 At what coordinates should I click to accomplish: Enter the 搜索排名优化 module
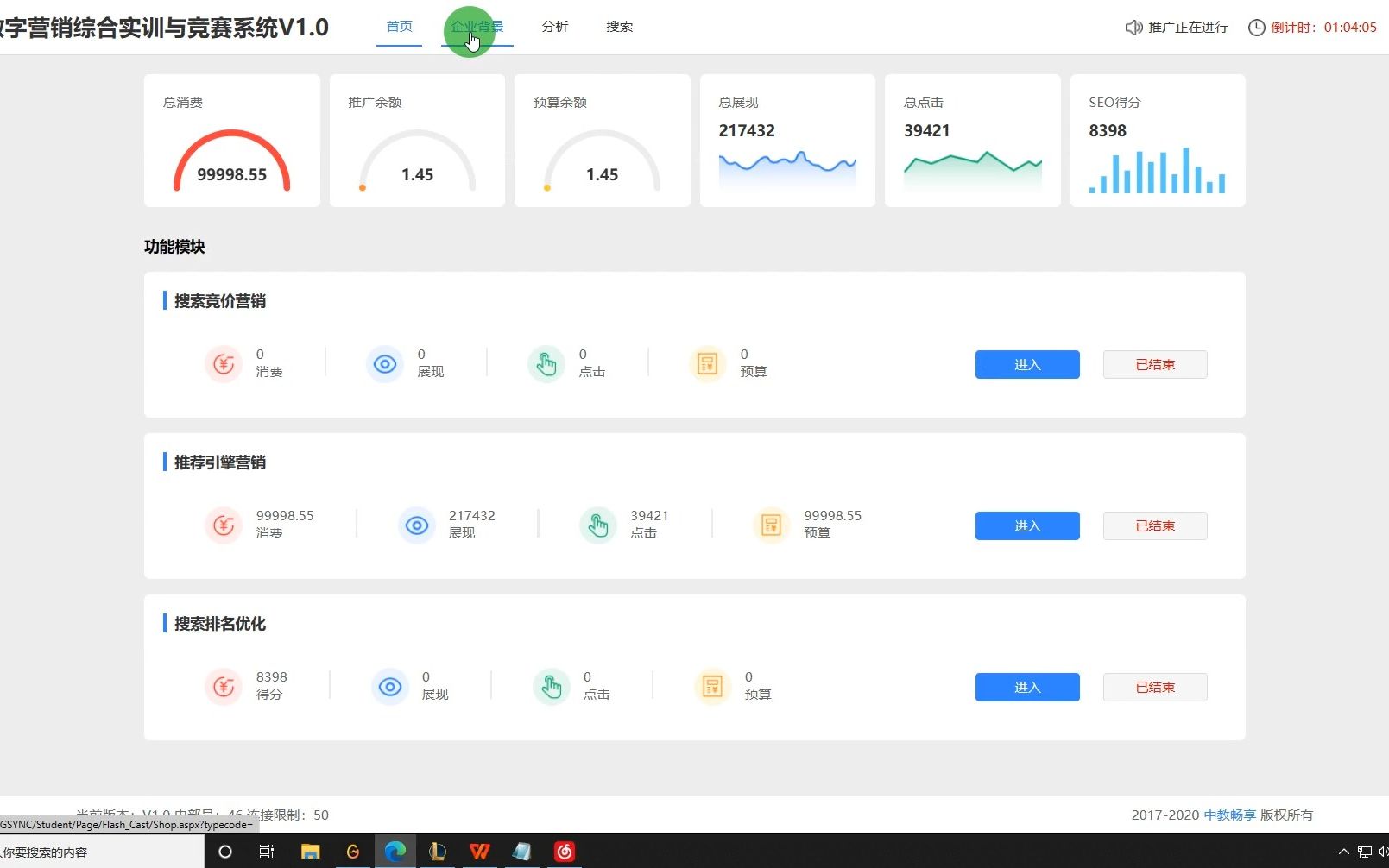tap(1027, 687)
